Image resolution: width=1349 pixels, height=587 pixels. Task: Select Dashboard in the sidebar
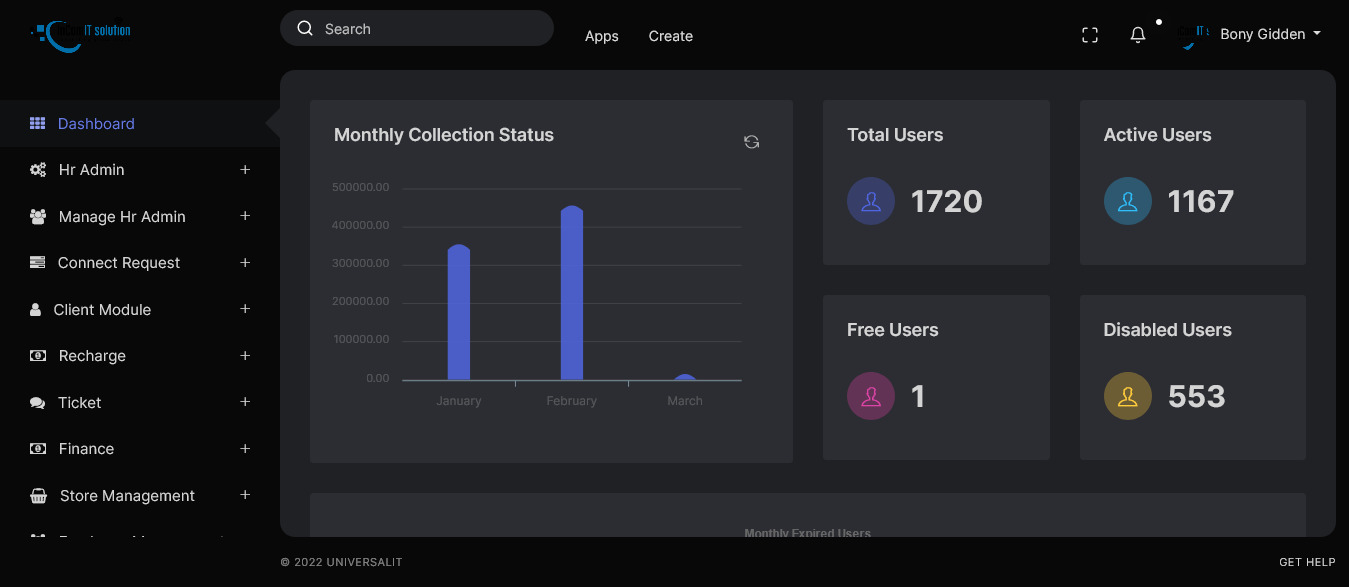click(x=96, y=124)
